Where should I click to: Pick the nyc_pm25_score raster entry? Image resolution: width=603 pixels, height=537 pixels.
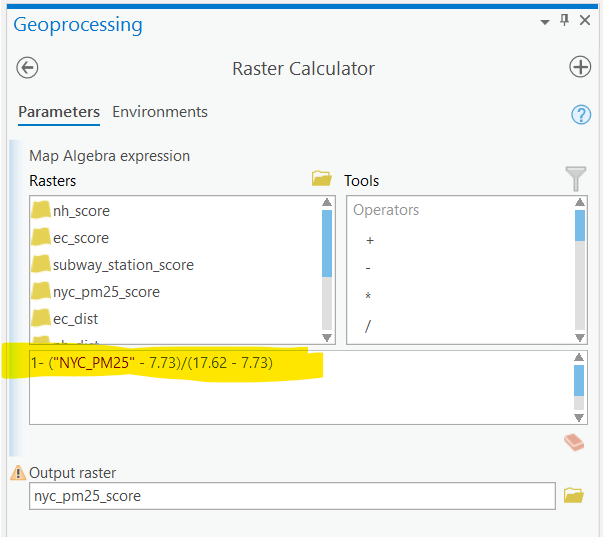(x=105, y=292)
